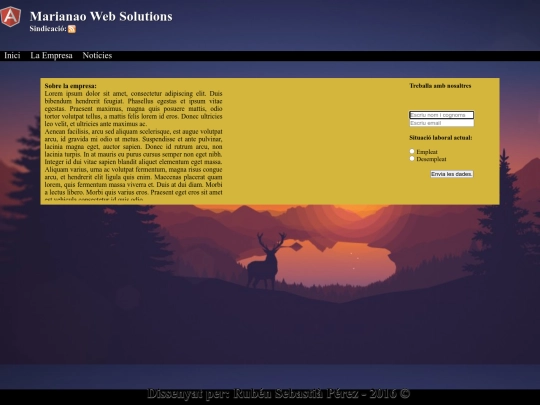Select the Desempleat radio button

tap(412, 158)
